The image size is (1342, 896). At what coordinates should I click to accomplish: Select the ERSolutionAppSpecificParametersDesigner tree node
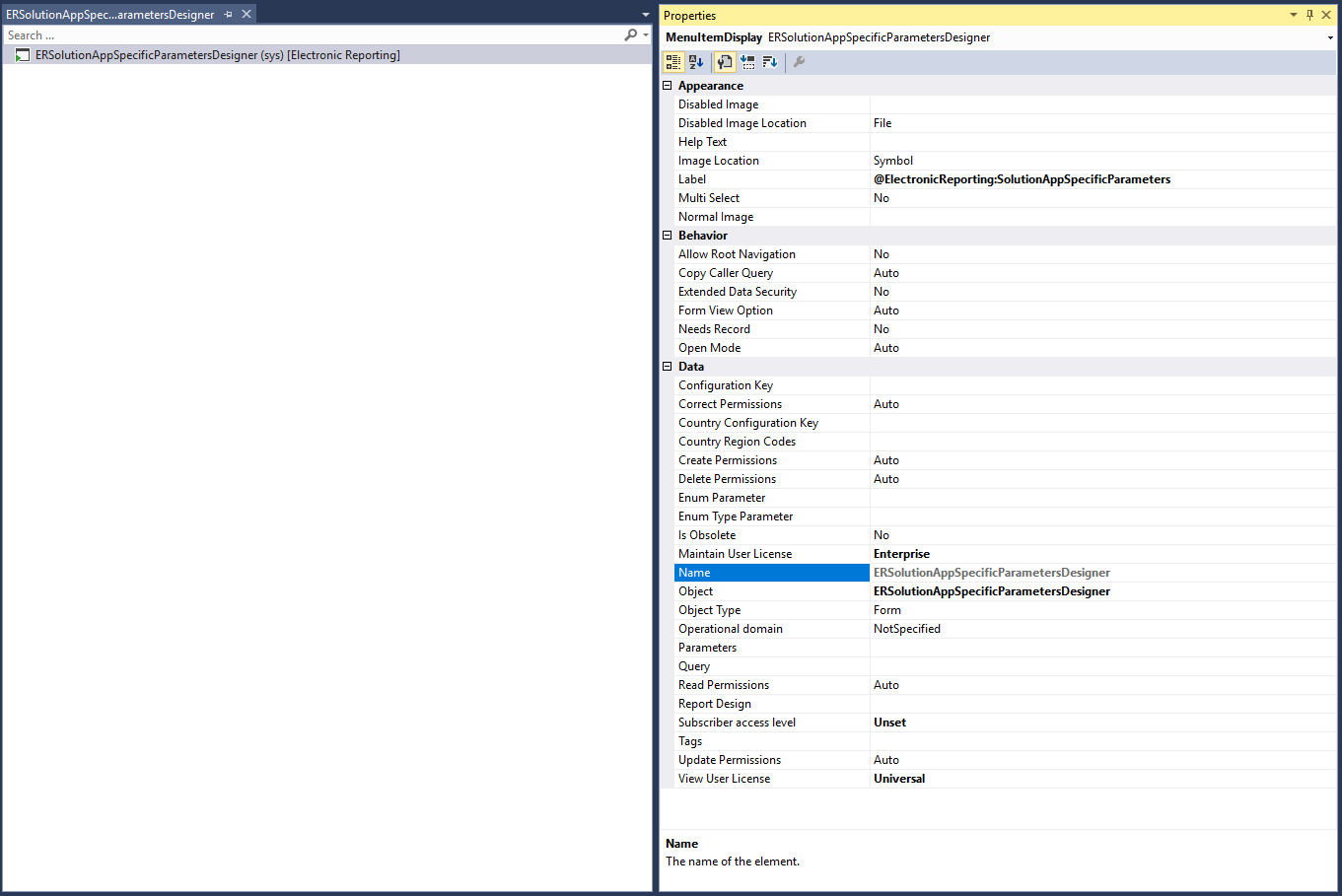pos(218,55)
